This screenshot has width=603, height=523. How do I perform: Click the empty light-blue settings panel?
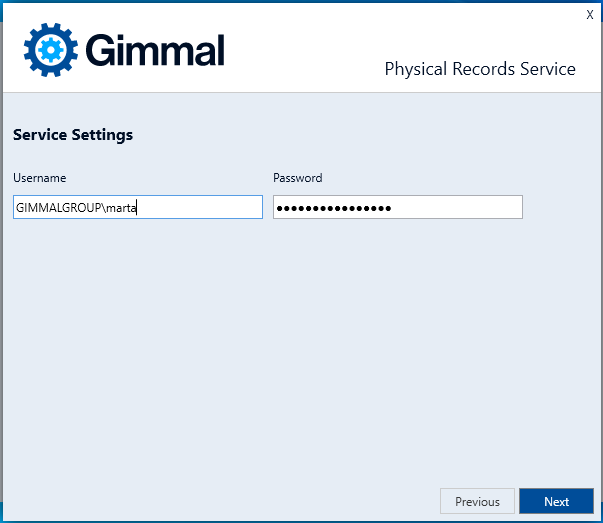[x=300, y=350]
